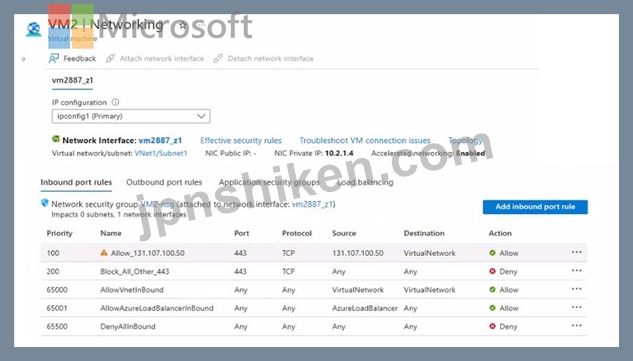Click the warning icon on the Allow_131.107.100.50 rule

click(104, 253)
